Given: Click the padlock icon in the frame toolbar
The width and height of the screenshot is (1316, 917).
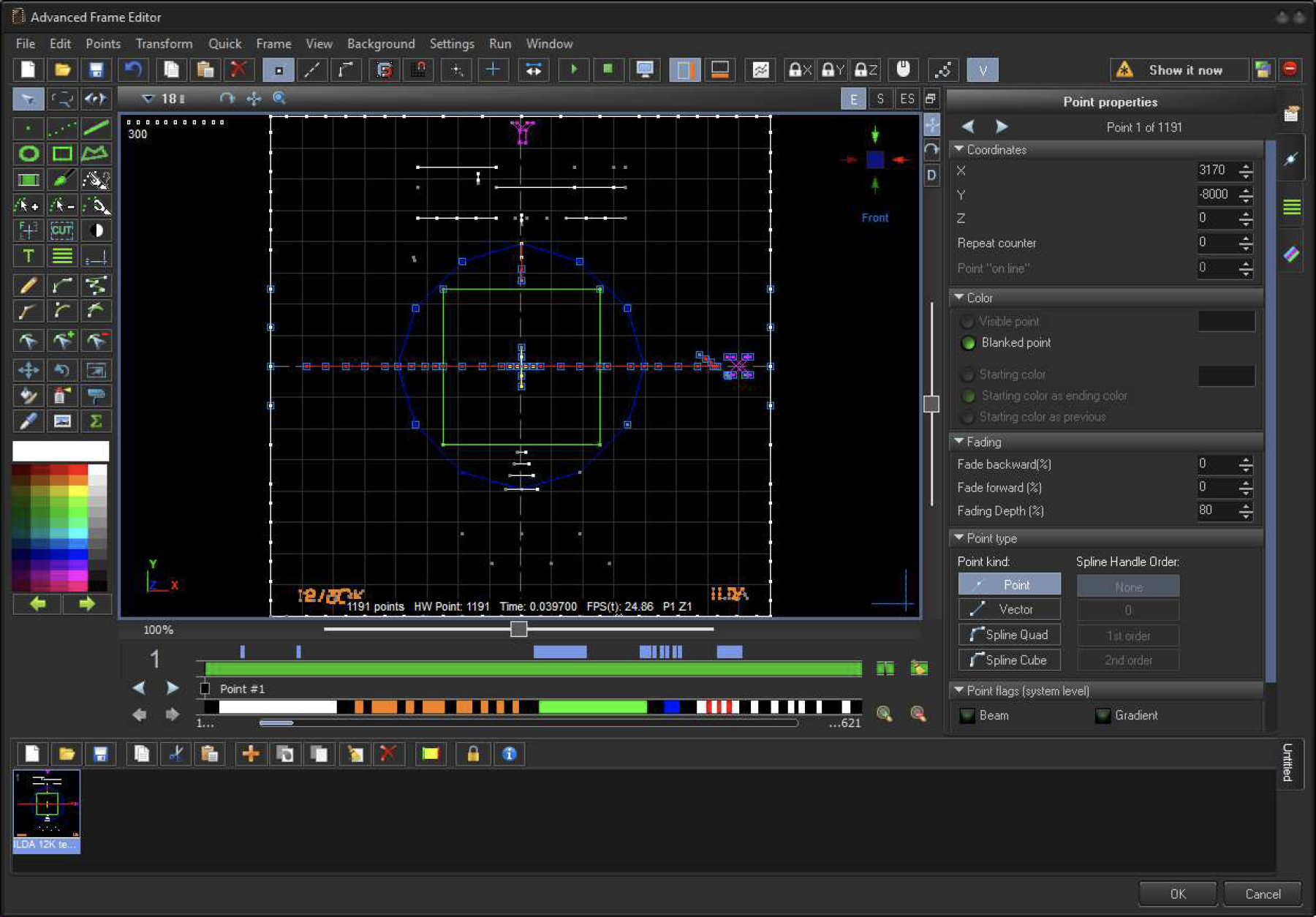Looking at the screenshot, I should tap(473, 754).
